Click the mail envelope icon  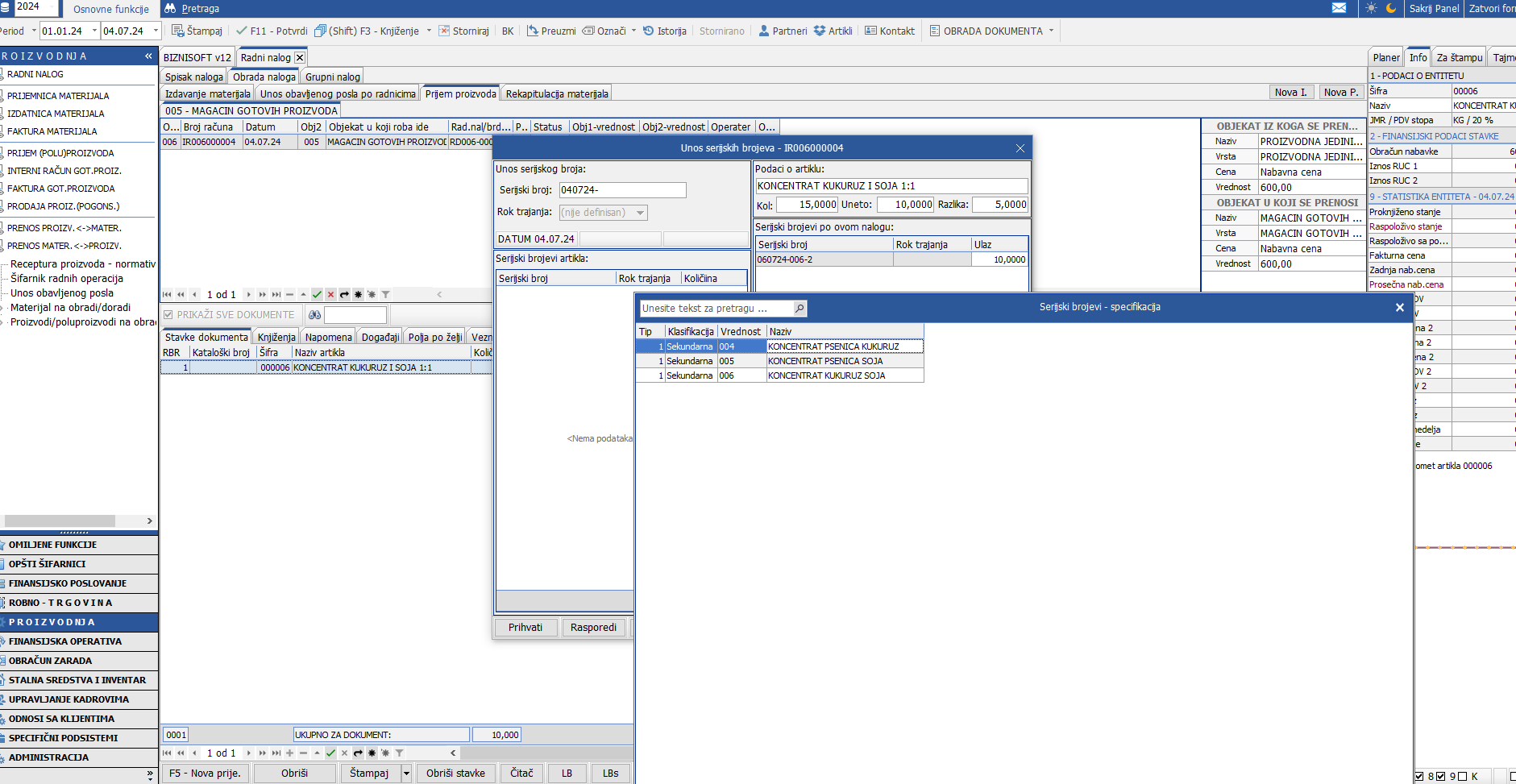coord(1339,8)
